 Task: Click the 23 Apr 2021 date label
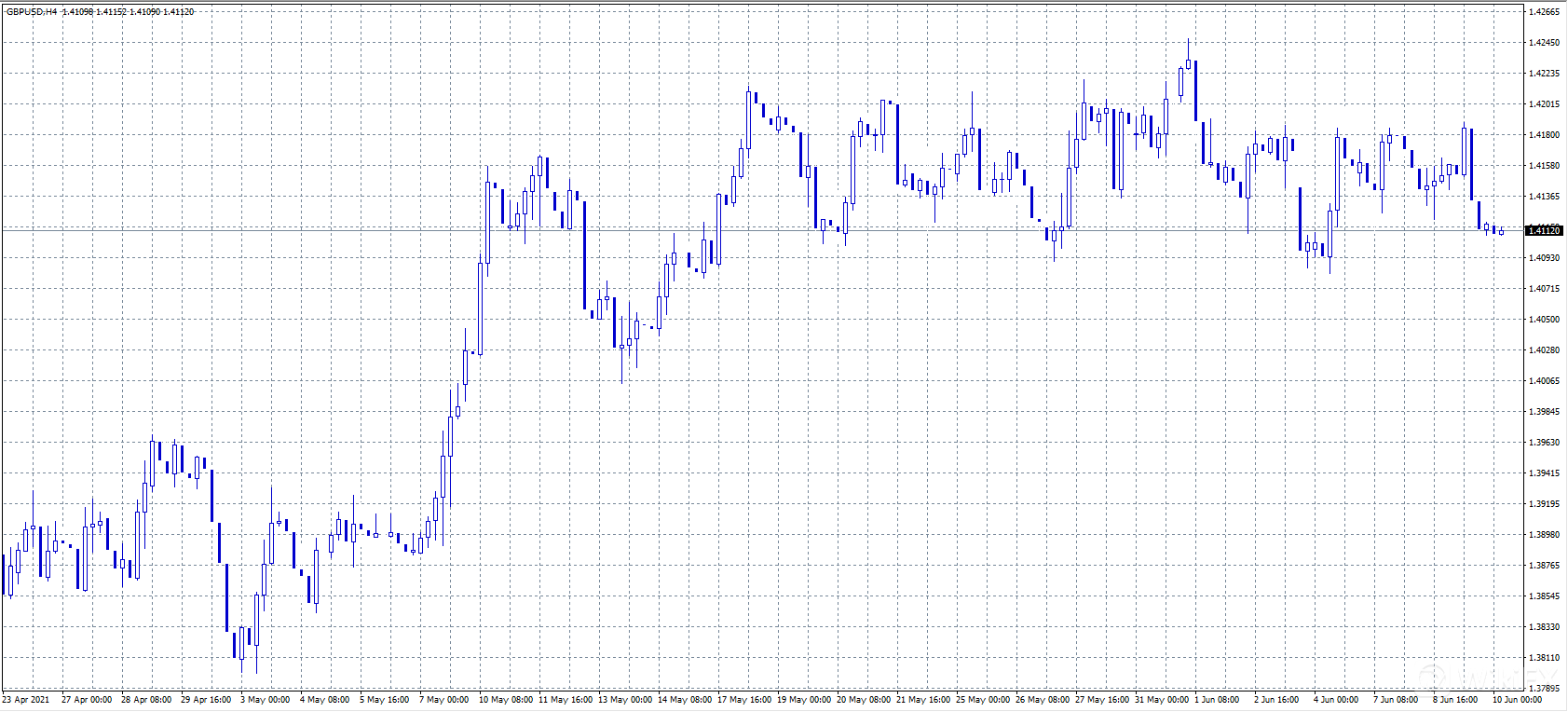click(26, 700)
